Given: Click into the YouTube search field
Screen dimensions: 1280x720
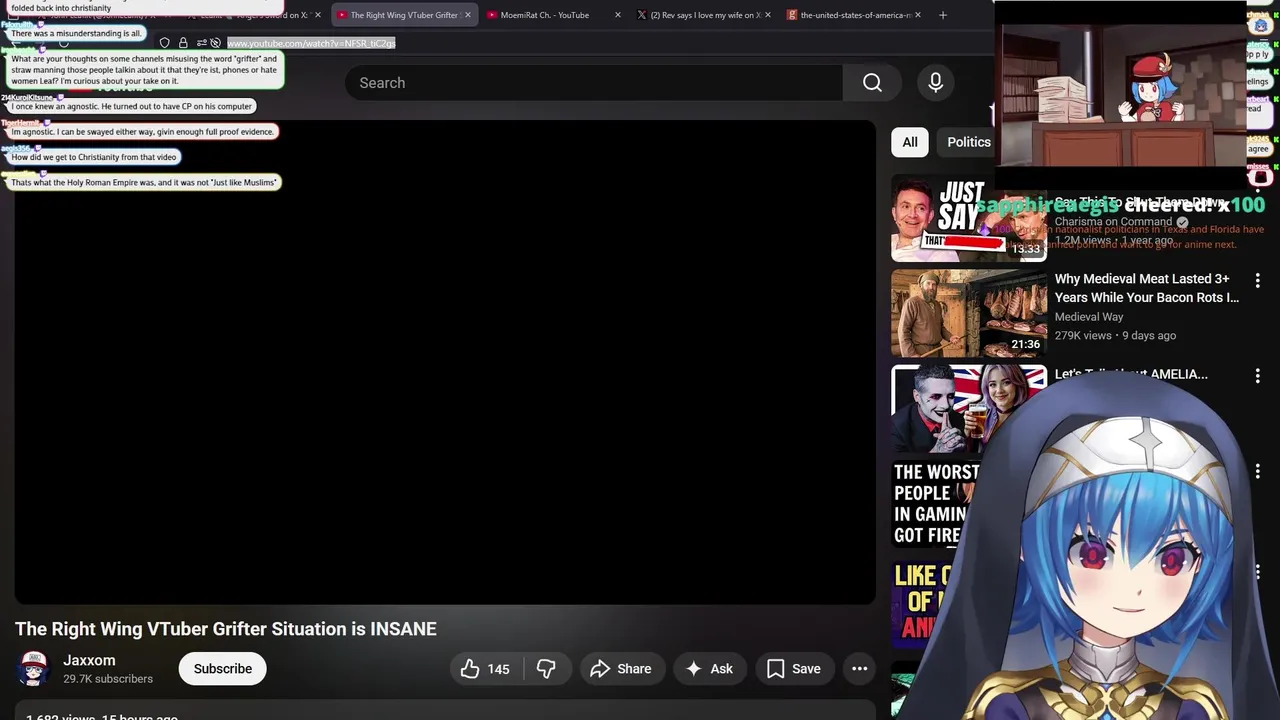Looking at the screenshot, I should pos(594,83).
